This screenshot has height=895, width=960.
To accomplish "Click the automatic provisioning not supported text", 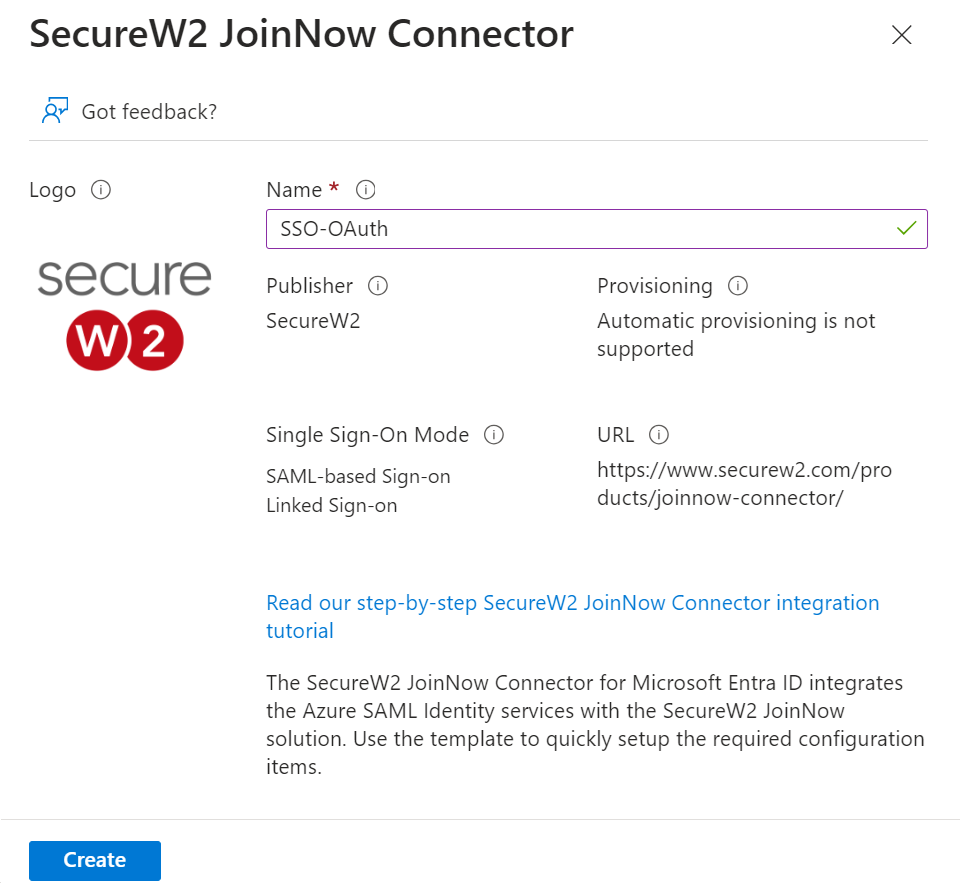I will [735, 335].
